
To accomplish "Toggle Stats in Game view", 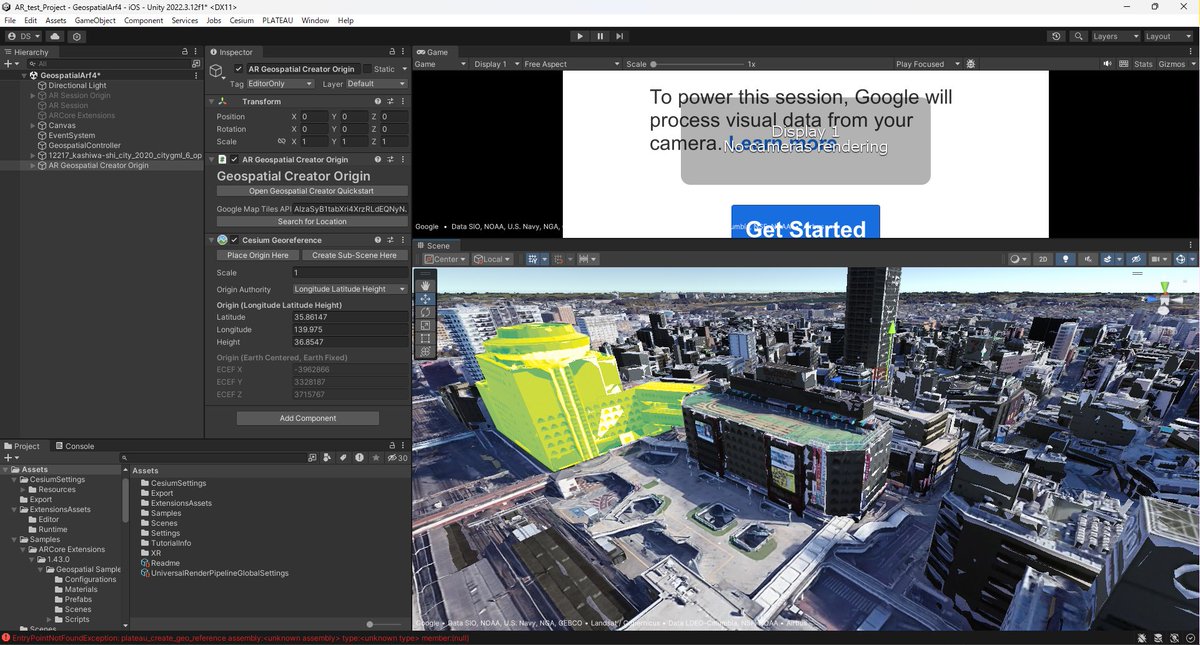I will coord(1143,64).
